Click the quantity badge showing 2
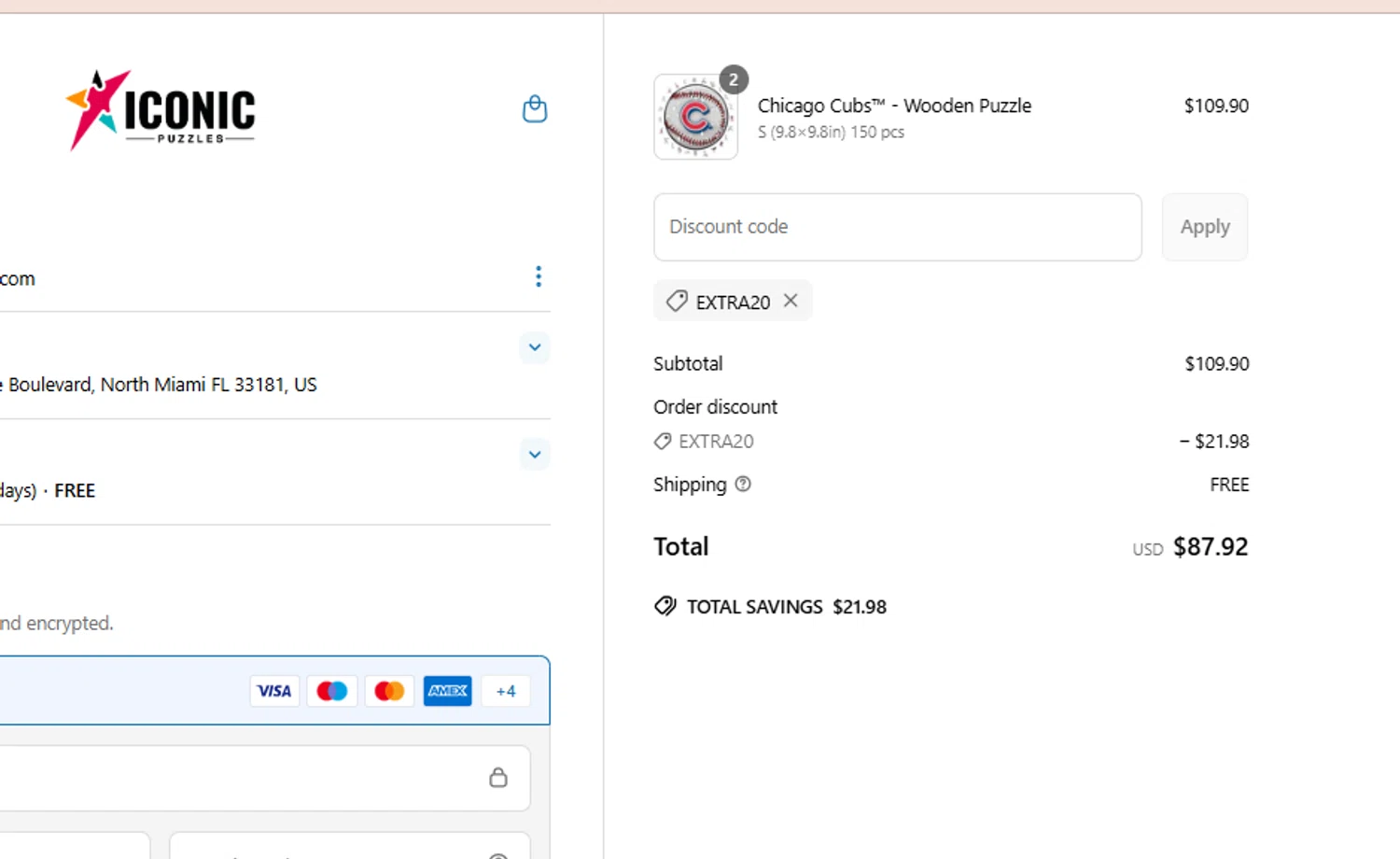Viewport: 1400px width, 859px height. (x=734, y=80)
